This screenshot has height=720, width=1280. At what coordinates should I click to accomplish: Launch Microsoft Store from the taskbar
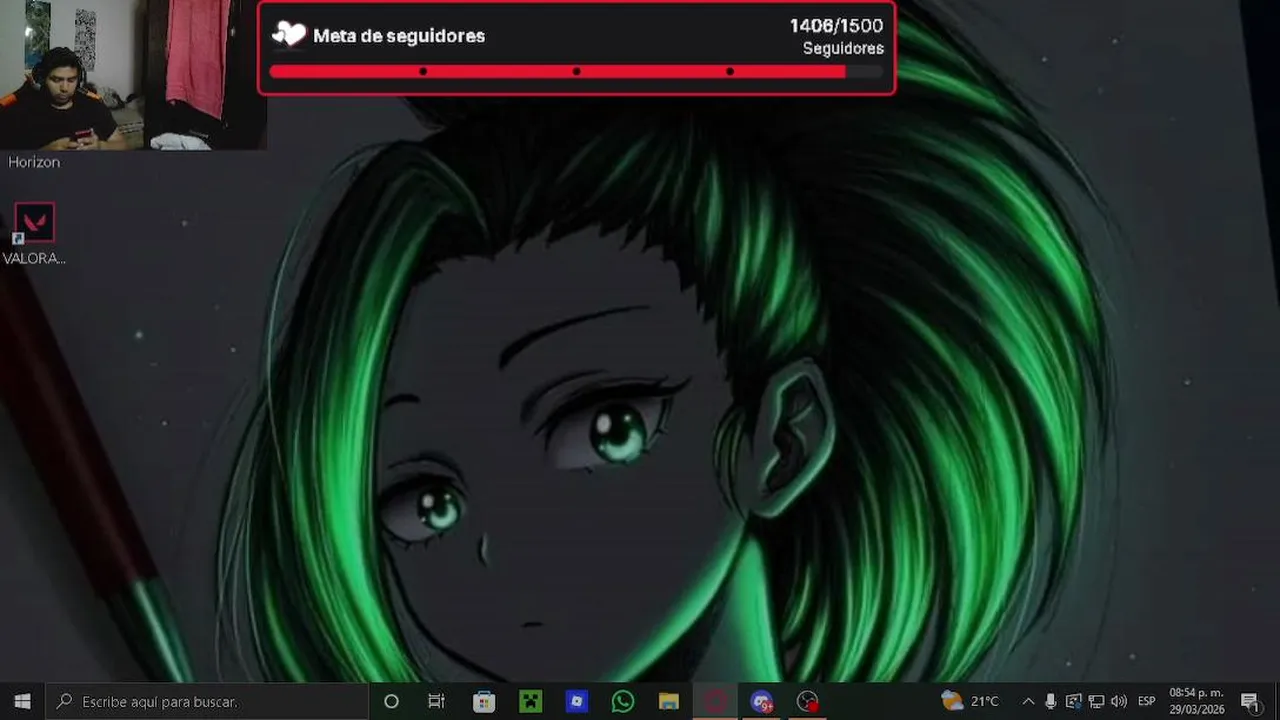point(484,701)
